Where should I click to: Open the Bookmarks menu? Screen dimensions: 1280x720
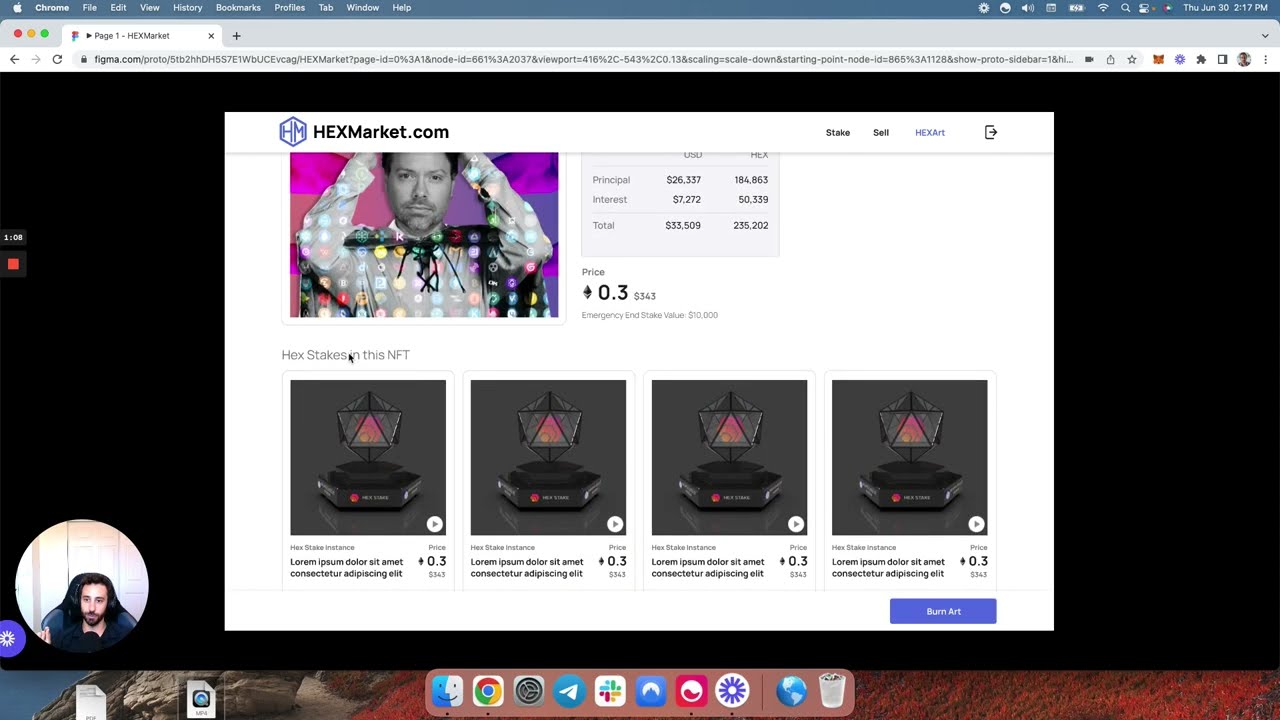(238, 8)
